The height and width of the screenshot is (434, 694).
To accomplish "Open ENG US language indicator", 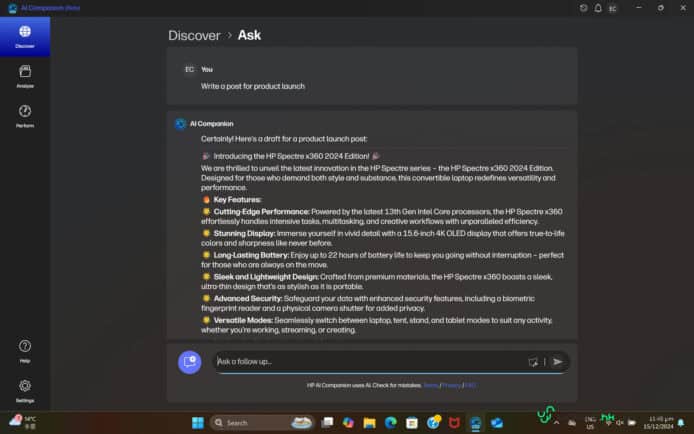I will 590,423.
